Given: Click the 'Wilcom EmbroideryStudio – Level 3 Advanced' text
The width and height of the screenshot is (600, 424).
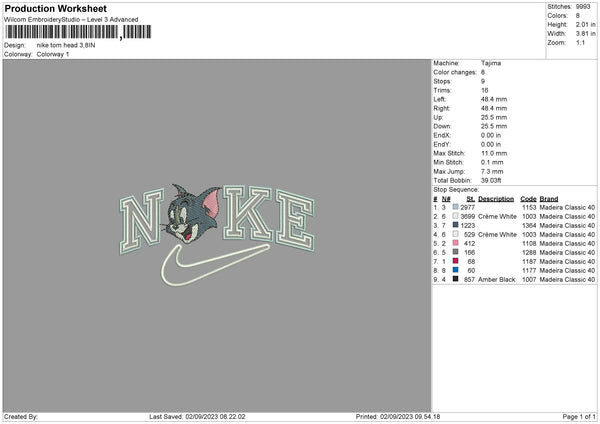Looking at the screenshot, I should pos(71,20).
